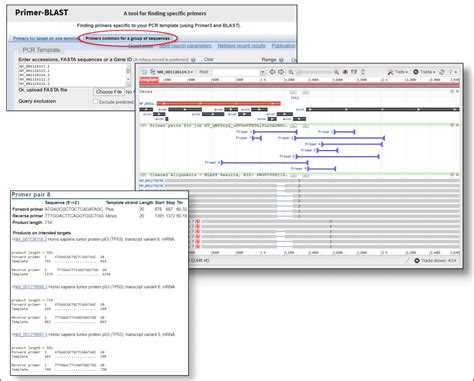
Task: Click the Product length 714 value
Action: coord(48,223)
